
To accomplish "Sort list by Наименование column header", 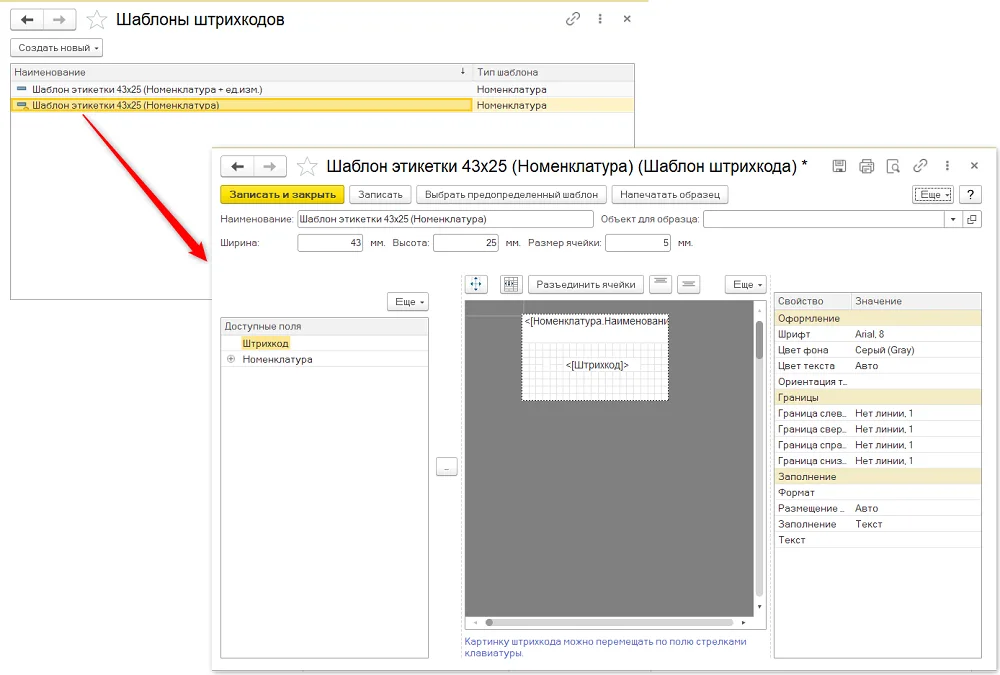I will 241,72.
